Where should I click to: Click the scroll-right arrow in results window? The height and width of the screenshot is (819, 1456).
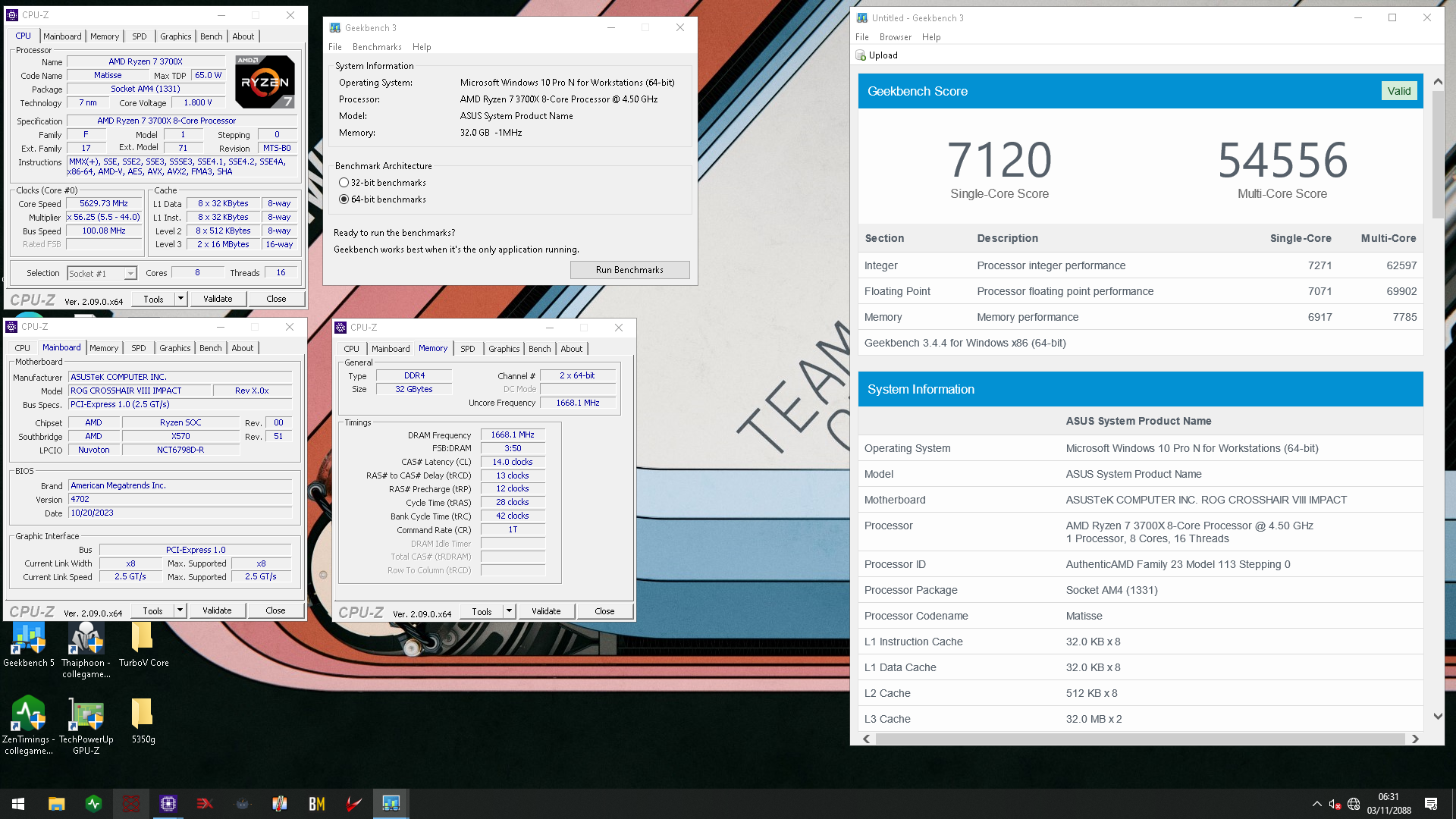(1415, 739)
